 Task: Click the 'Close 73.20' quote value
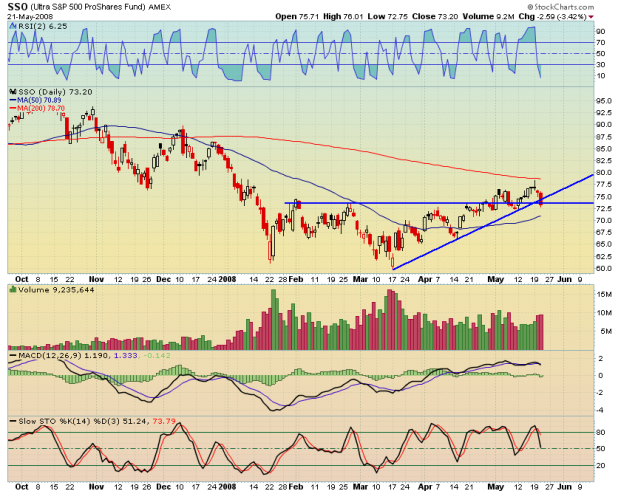coord(435,17)
